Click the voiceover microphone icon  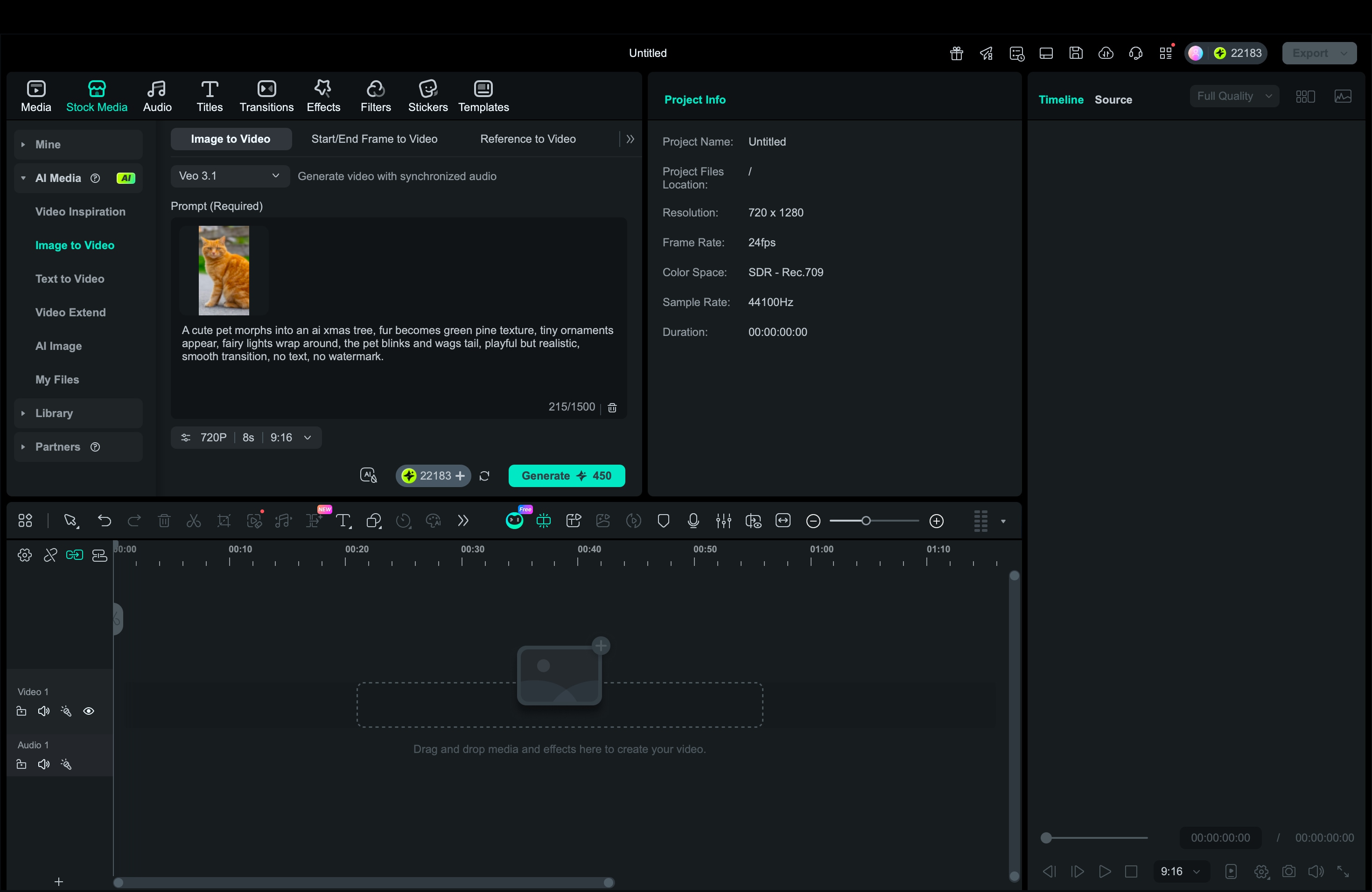pos(693,521)
